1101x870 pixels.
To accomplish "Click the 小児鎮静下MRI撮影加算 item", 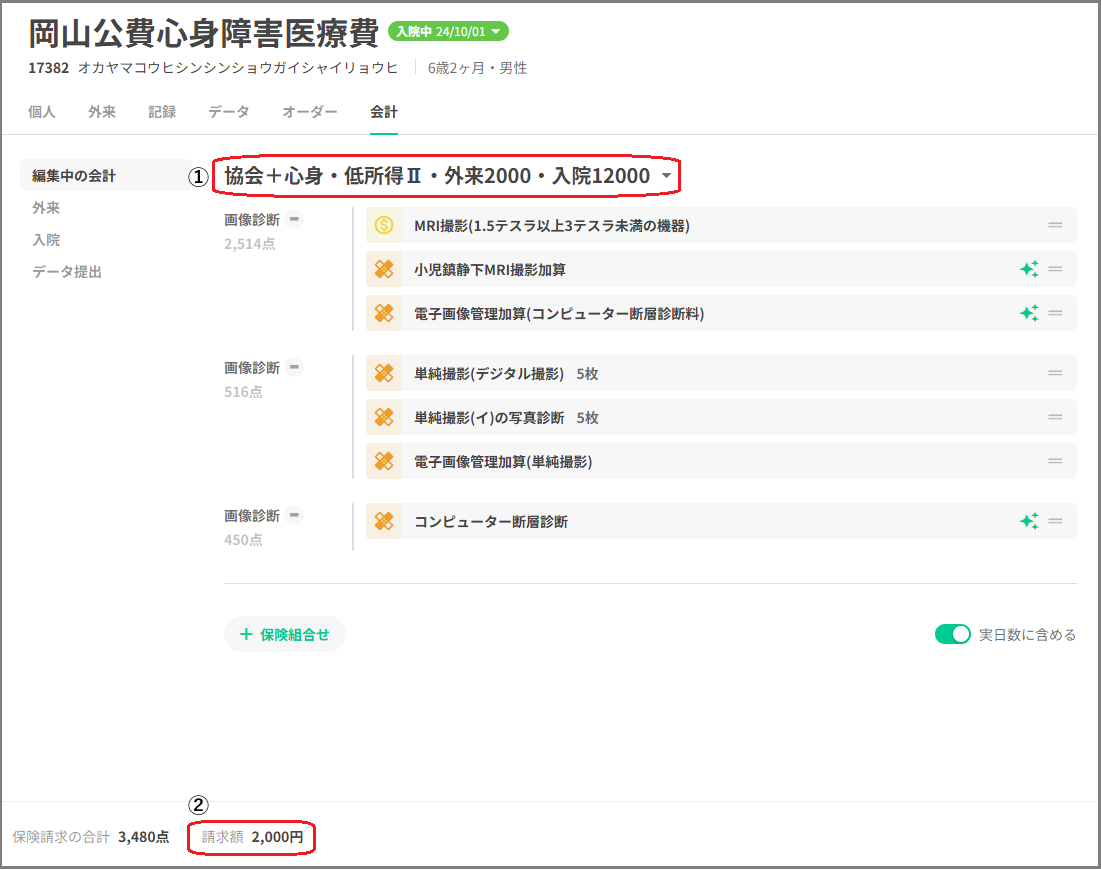I will 721,269.
